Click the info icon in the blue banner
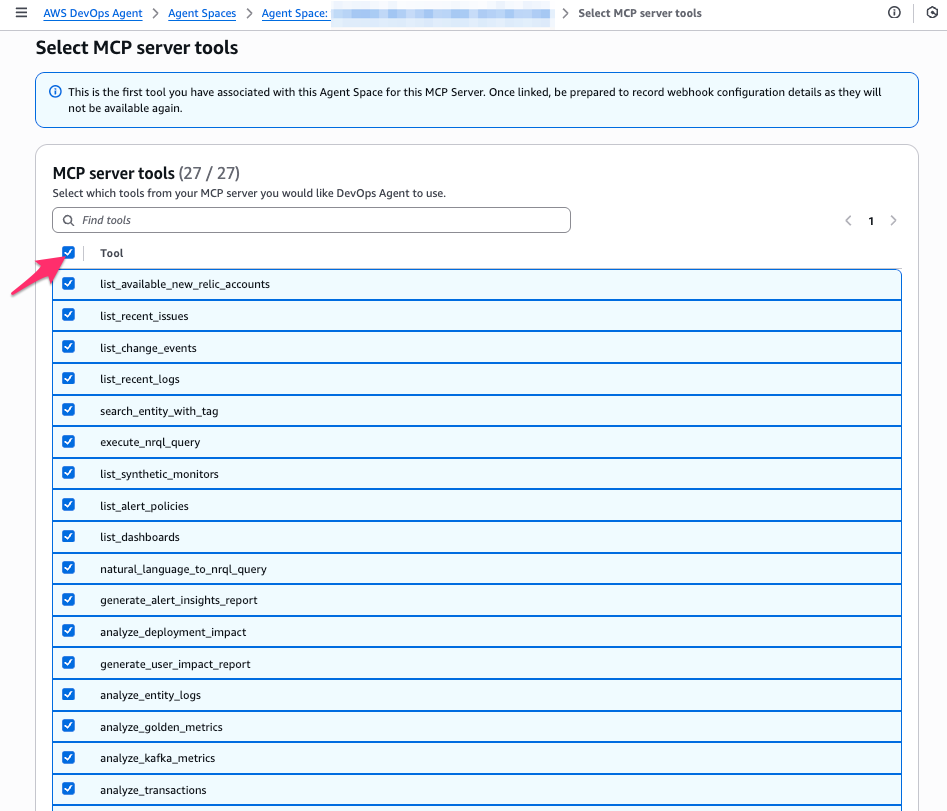The image size is (947, 811). [x=55, y=92]
